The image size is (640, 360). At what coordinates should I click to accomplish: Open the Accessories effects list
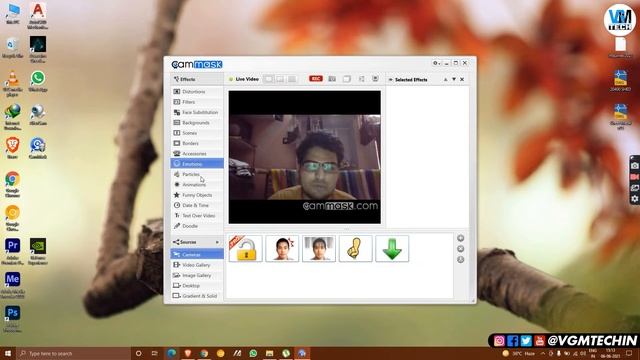click(x=197, y=153)
